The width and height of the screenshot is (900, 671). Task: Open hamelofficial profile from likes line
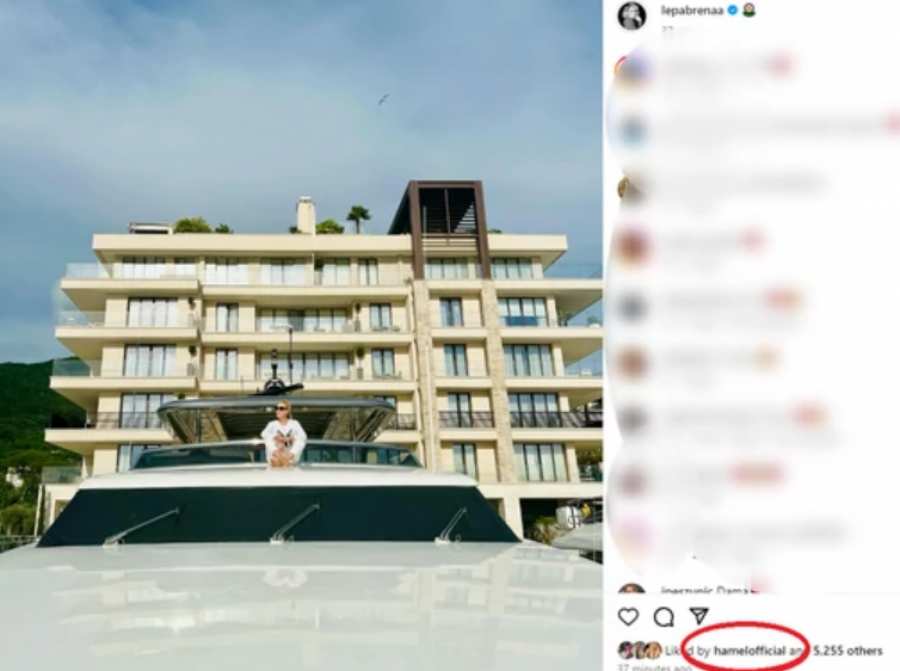749,650
